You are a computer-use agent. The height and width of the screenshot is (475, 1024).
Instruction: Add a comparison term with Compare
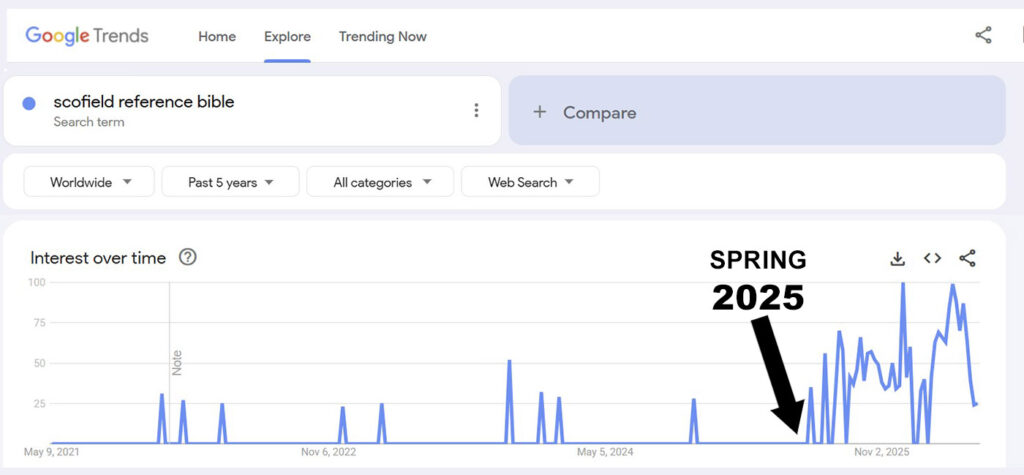[757, 110]
